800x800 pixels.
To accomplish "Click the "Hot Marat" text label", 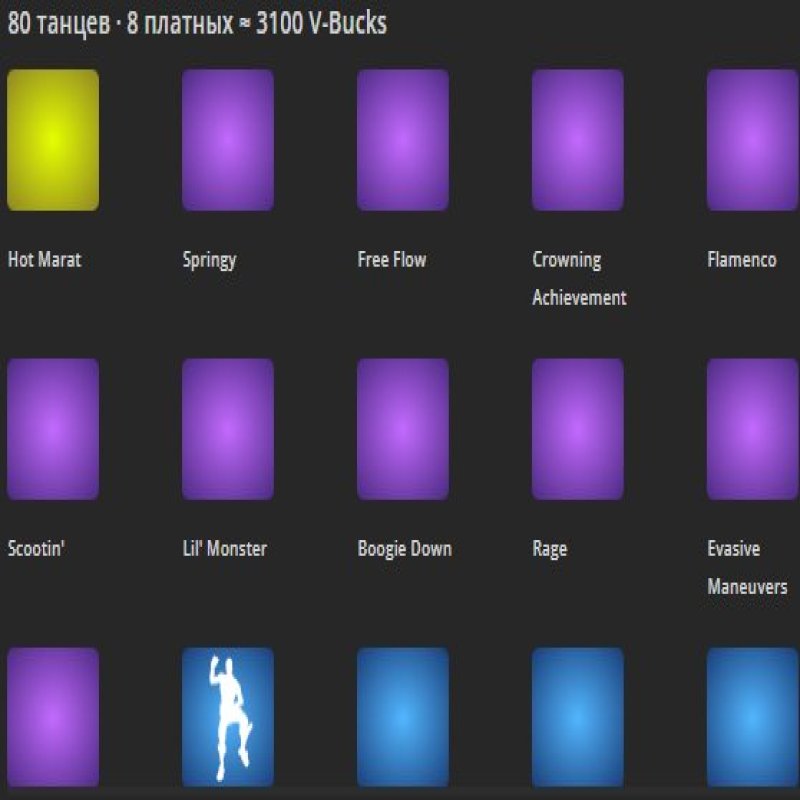I will pos(44,260).
